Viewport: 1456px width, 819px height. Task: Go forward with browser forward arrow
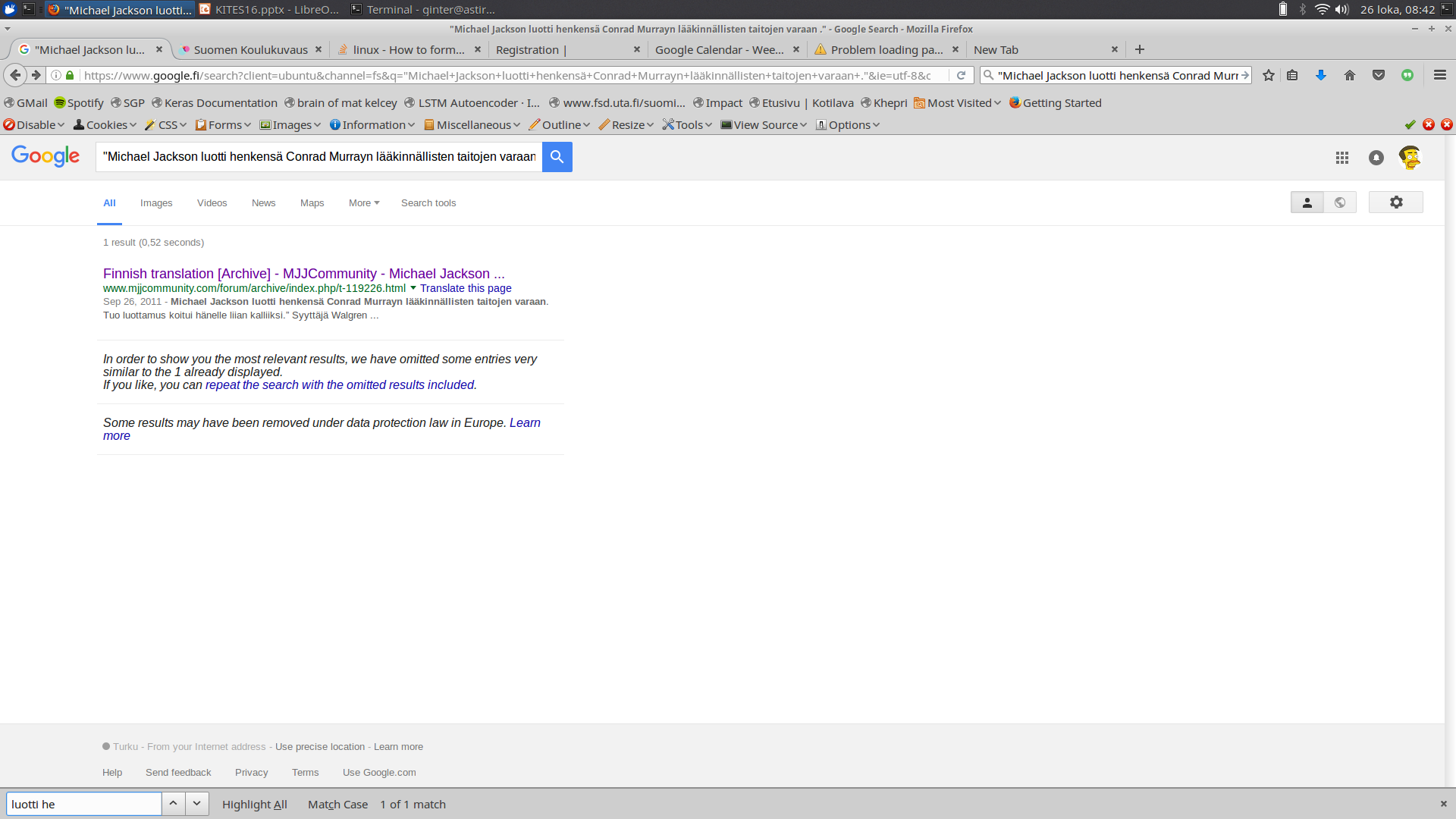pos(36,75)
